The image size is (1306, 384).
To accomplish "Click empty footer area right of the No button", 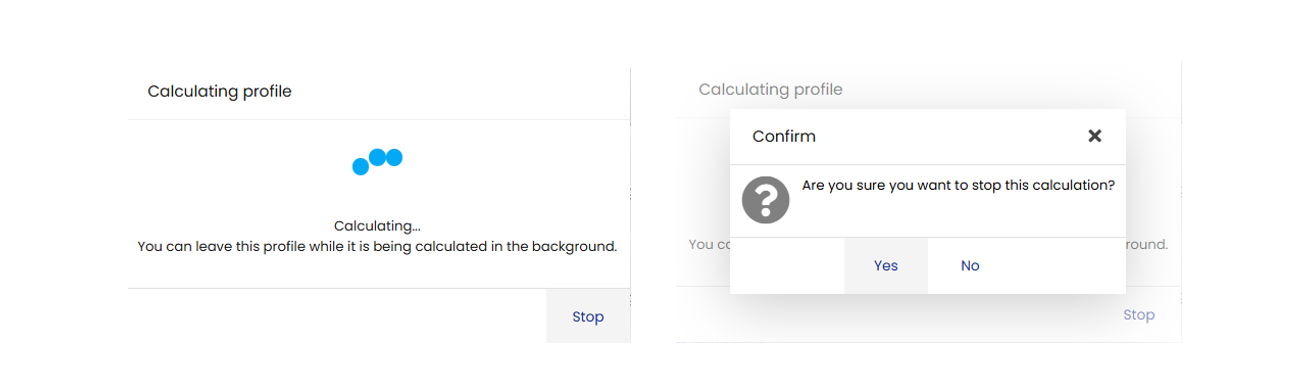I will 1068,265.
